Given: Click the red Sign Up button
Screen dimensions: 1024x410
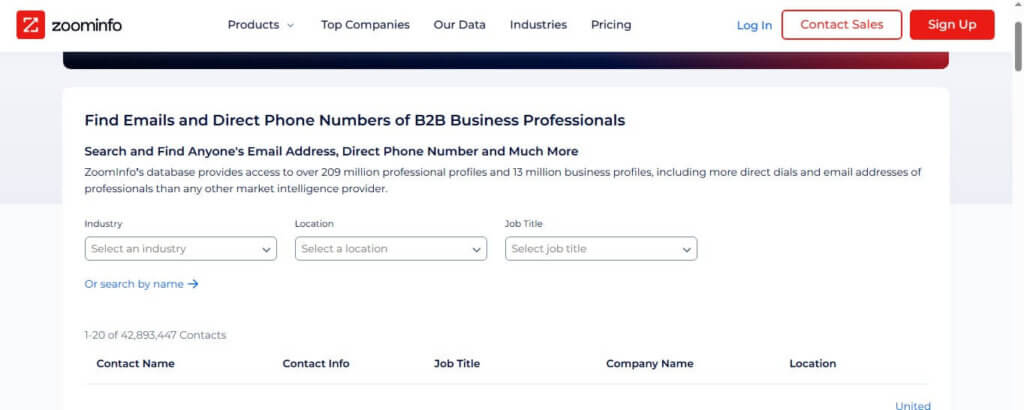Looking at the screenshot, I should coord(952,25).
